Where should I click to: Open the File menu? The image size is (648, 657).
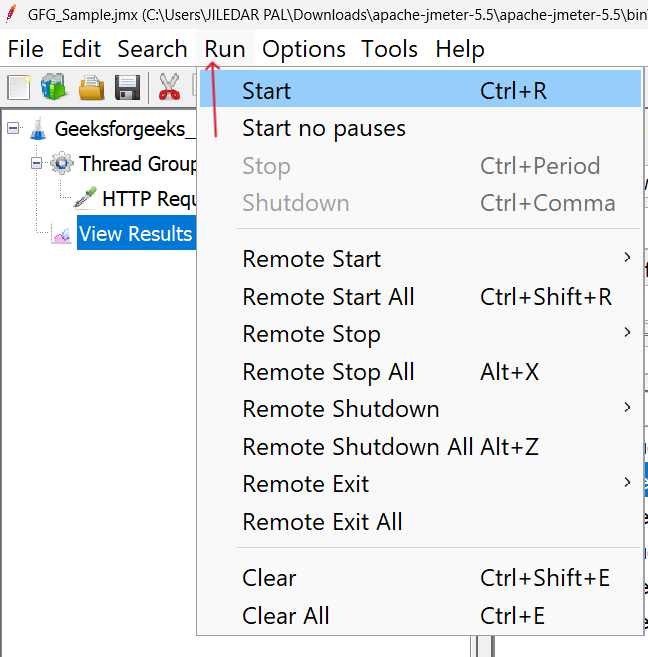25,49
